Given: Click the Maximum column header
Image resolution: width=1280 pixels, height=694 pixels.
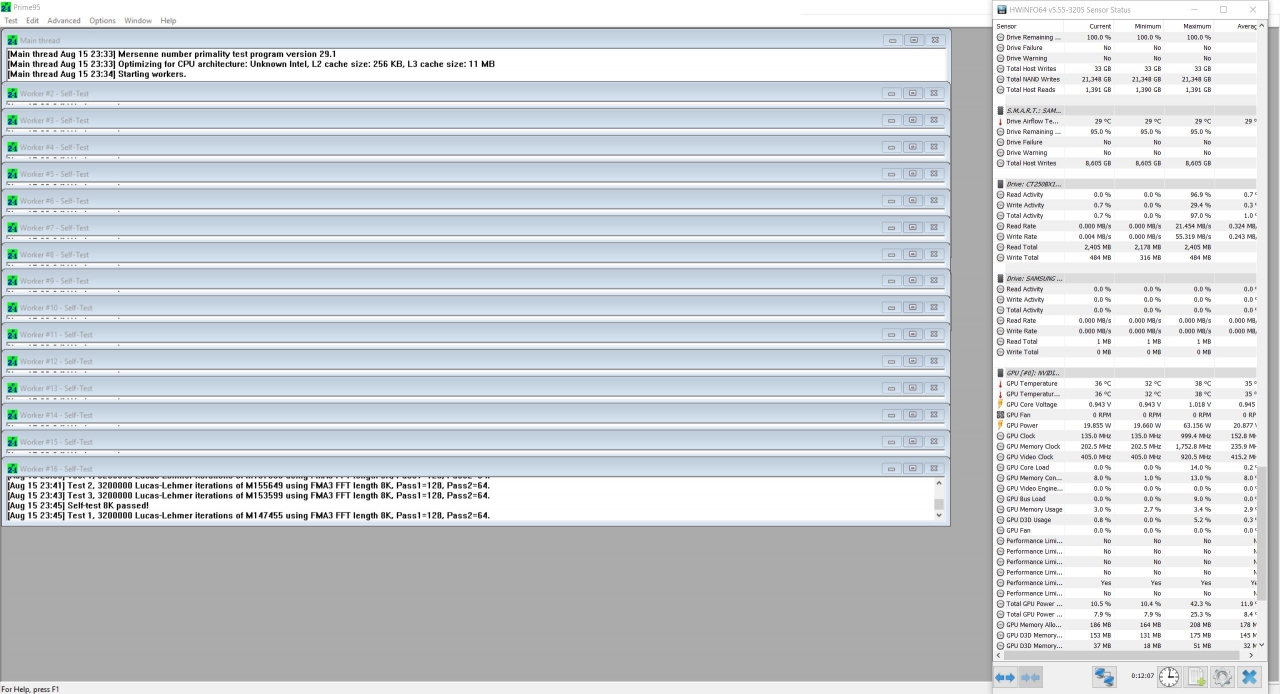Looking at the screenshot, I should coord(1196,26).
